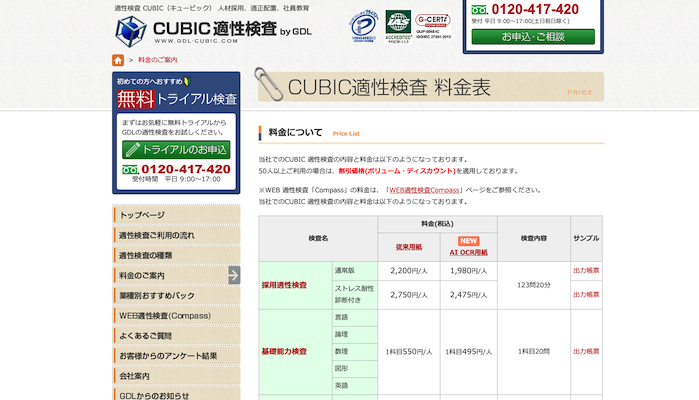The image size is (699, 400).
Task: Select 料金のご案内 in the sidebar
Action: (176, 275)
